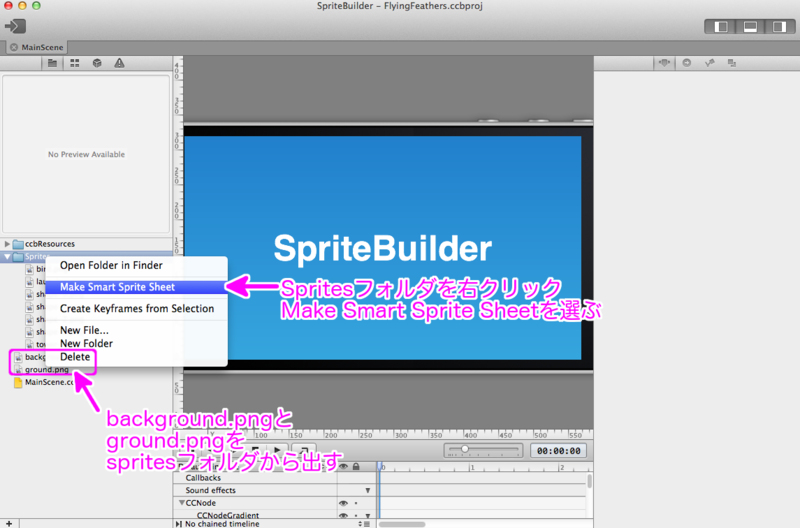Image resolution: width=800 pixels, height=528 pixels.
Task: Click the SpriteBuilder stage canvas logo
Action: [x=383, y=249]
